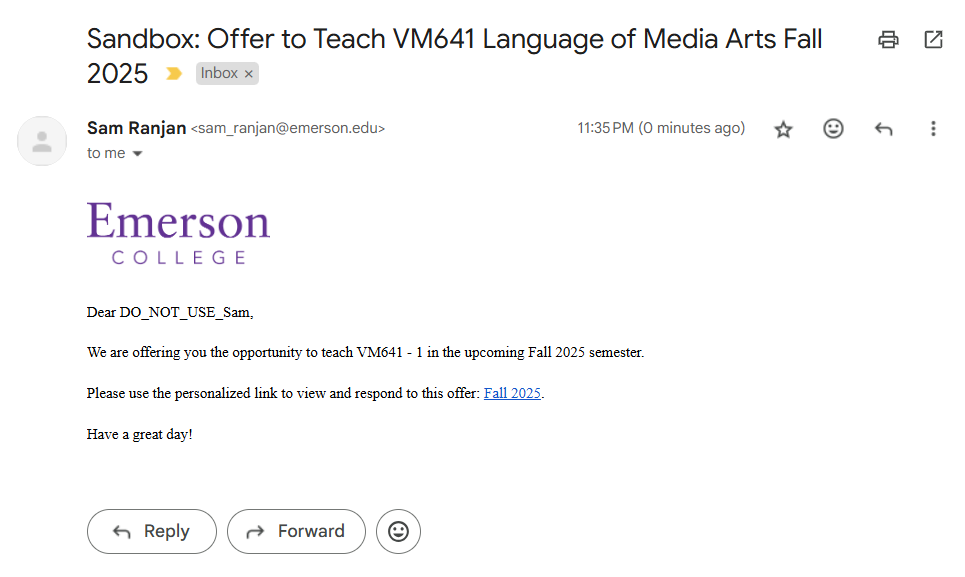Print this email using the printer icon
Image resolution: width=965 pixels, height=577 pixels.
(887, 40)
